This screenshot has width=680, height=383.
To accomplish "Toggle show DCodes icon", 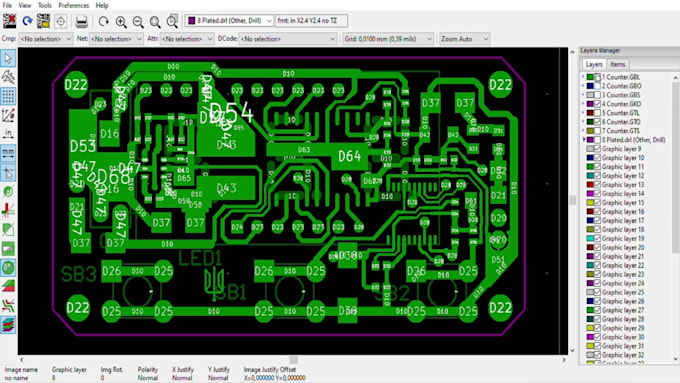I will pyautogui.click(x=8, y=268).
